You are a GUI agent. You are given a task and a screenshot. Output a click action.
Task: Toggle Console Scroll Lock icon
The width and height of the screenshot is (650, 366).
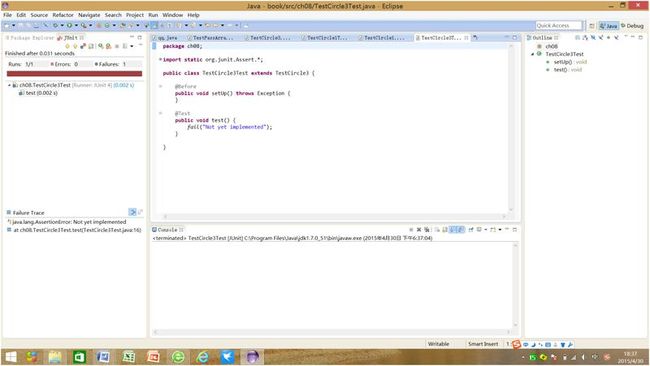click(x=445, y=229)
